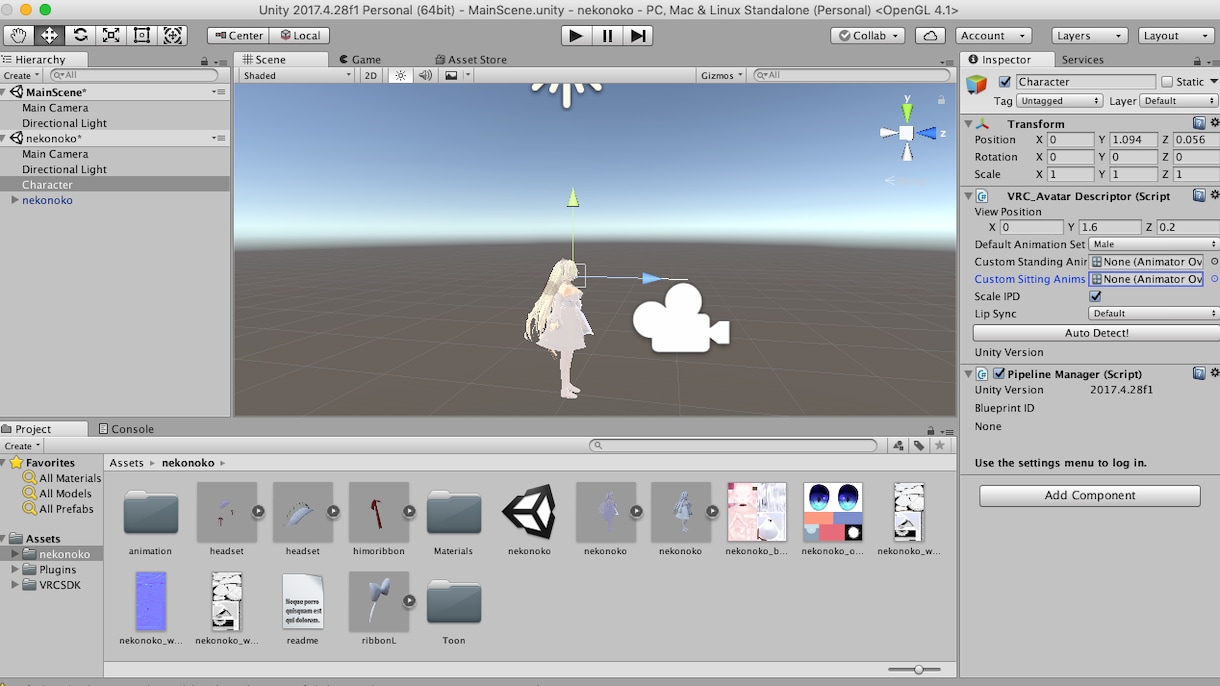
Task: Click Position Y field value 1.094
Action: pyautogui.click(x=1133, y=140)
